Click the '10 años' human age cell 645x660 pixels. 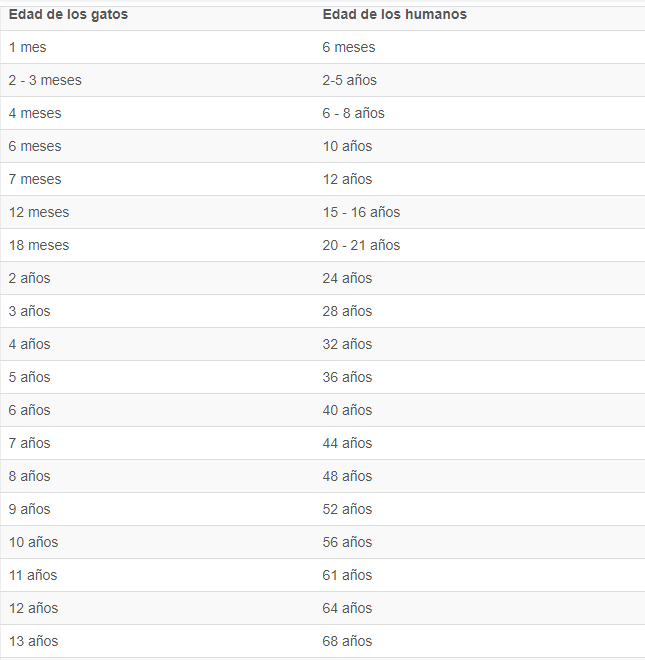pos(347,146)
